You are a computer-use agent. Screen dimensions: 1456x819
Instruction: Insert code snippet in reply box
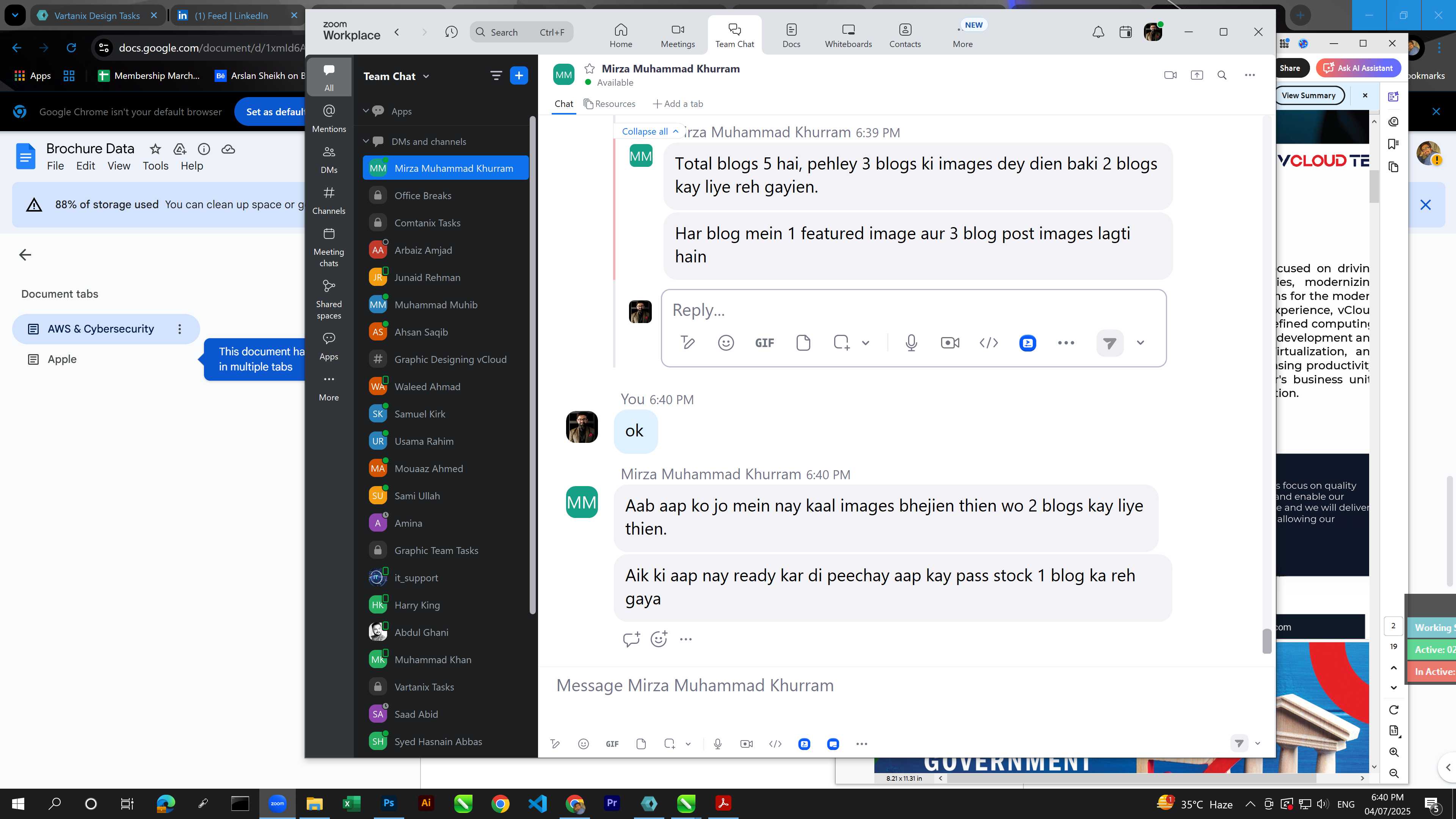coord(988,342)
